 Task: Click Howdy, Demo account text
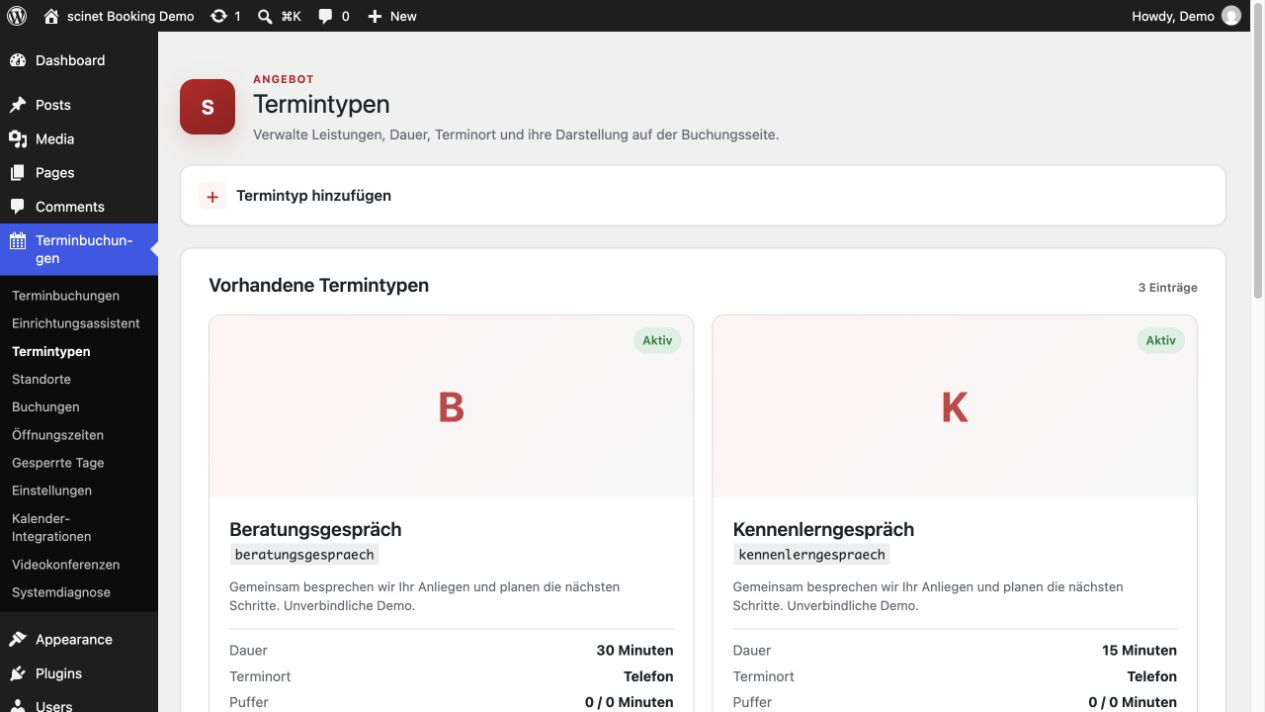(x=1173, y=16)
